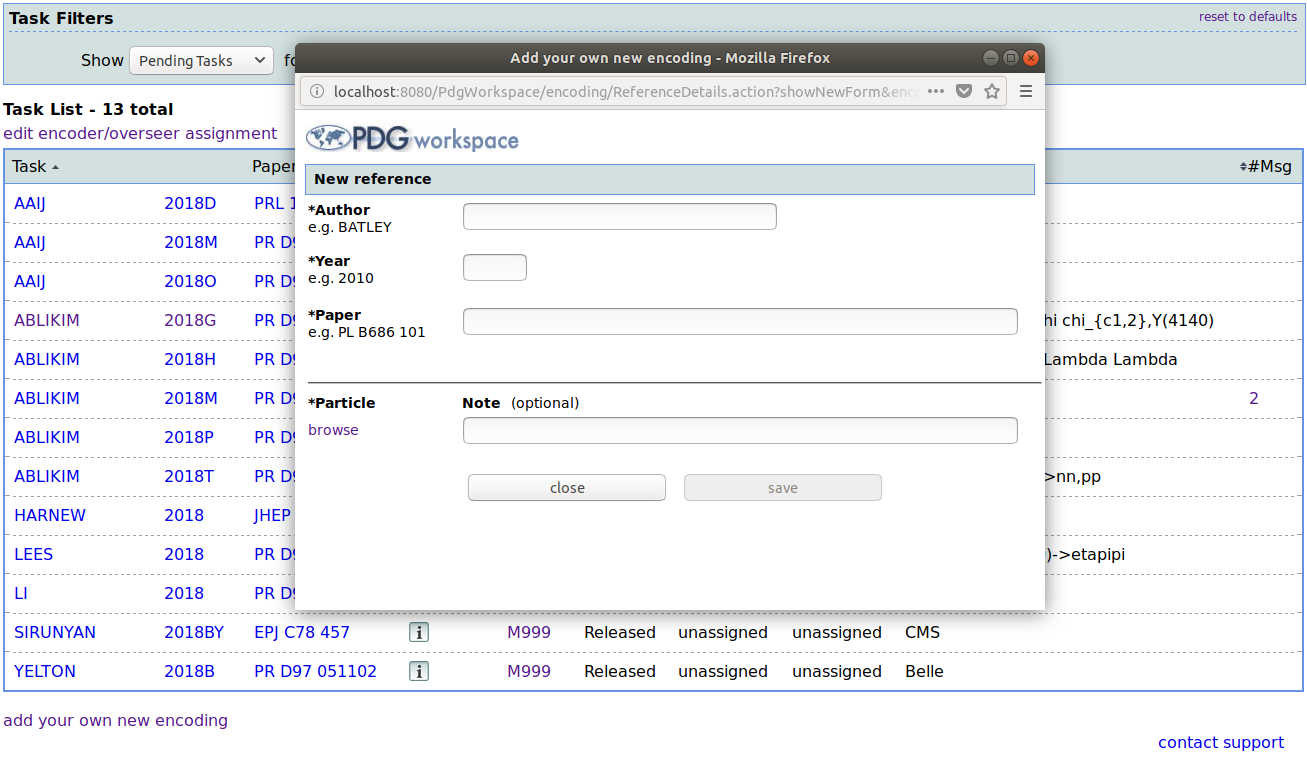Click 2018D year link for AAIJ
Image resolution: width=1307 pixels, height=772 pixels.
tap(190, 203)
